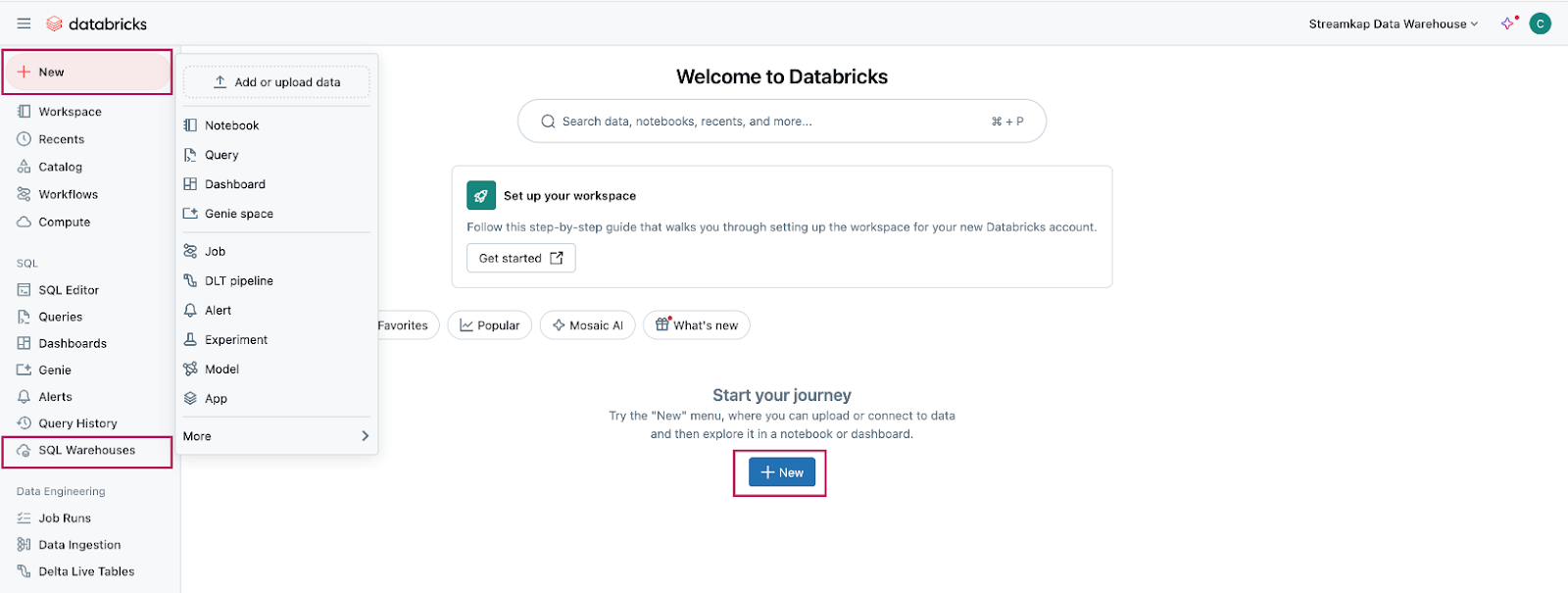This screenshot has height=593, width=1568.
Task: Open the user avatar menu
Action: pyautogui.click(x=1541, y=24)
